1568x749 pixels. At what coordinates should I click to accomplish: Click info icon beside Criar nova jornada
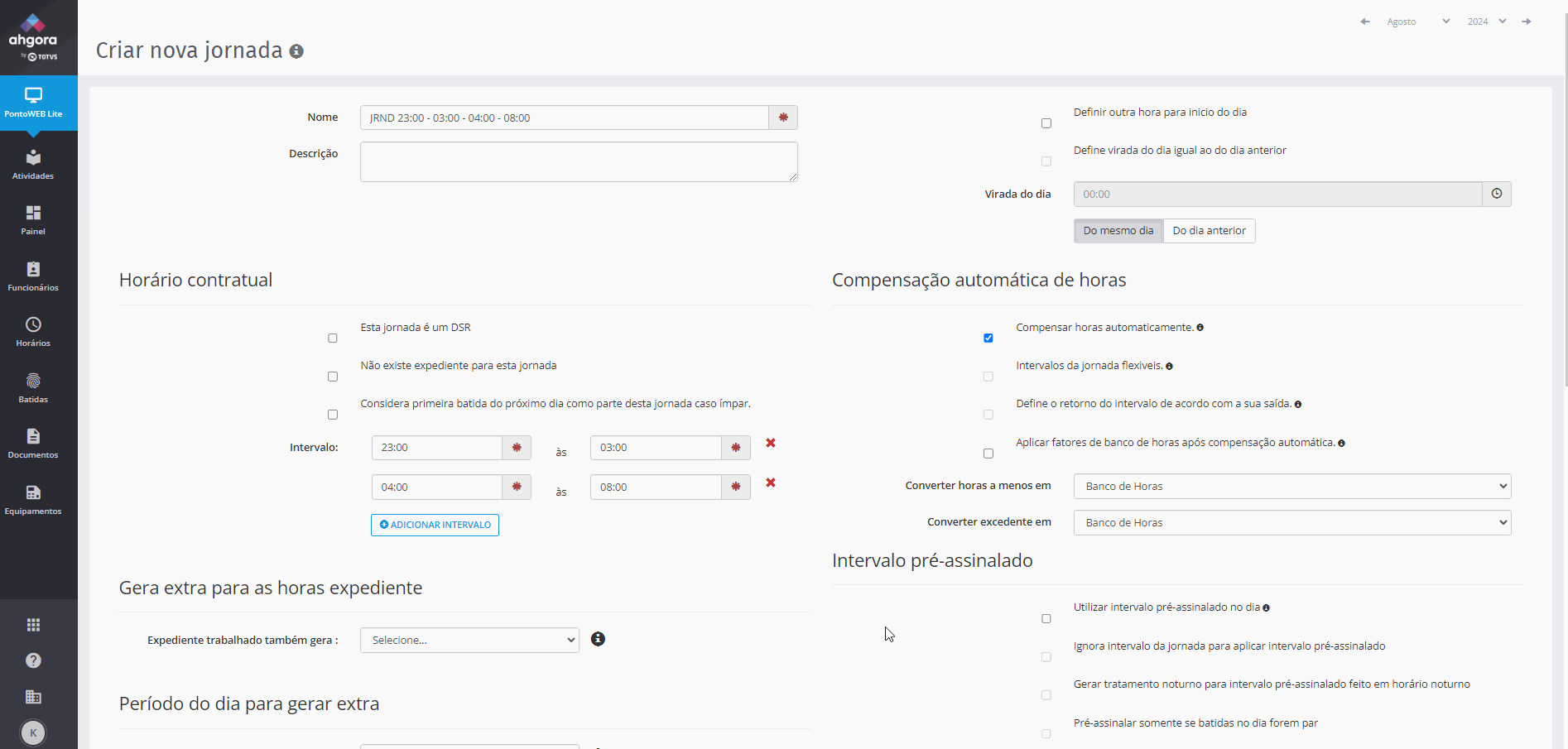[296, 51]
